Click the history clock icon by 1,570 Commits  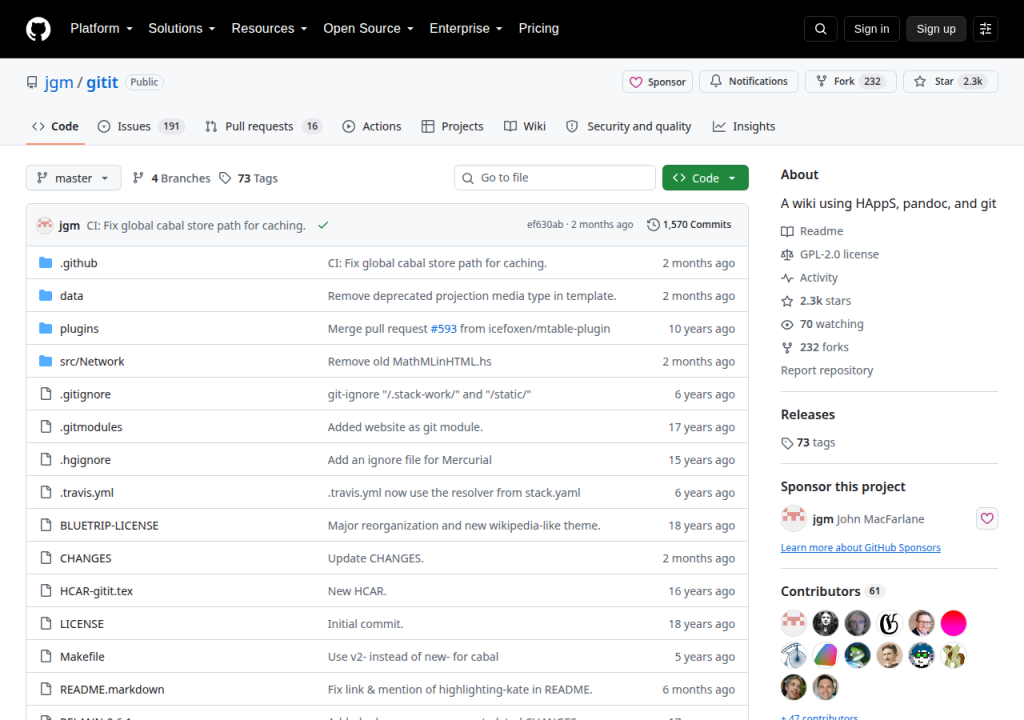[x=653, y=225]
